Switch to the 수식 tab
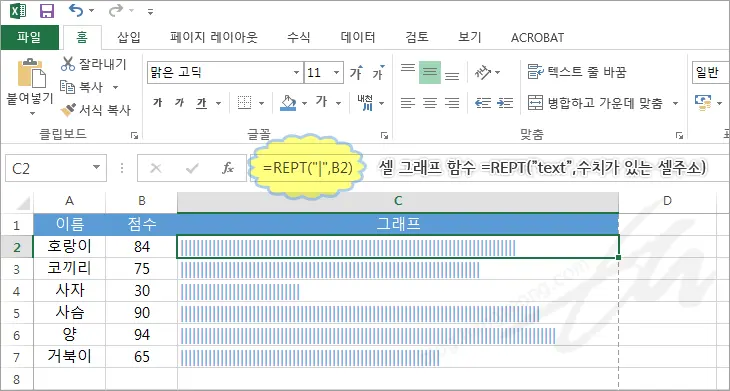 (x=298, y=37)
